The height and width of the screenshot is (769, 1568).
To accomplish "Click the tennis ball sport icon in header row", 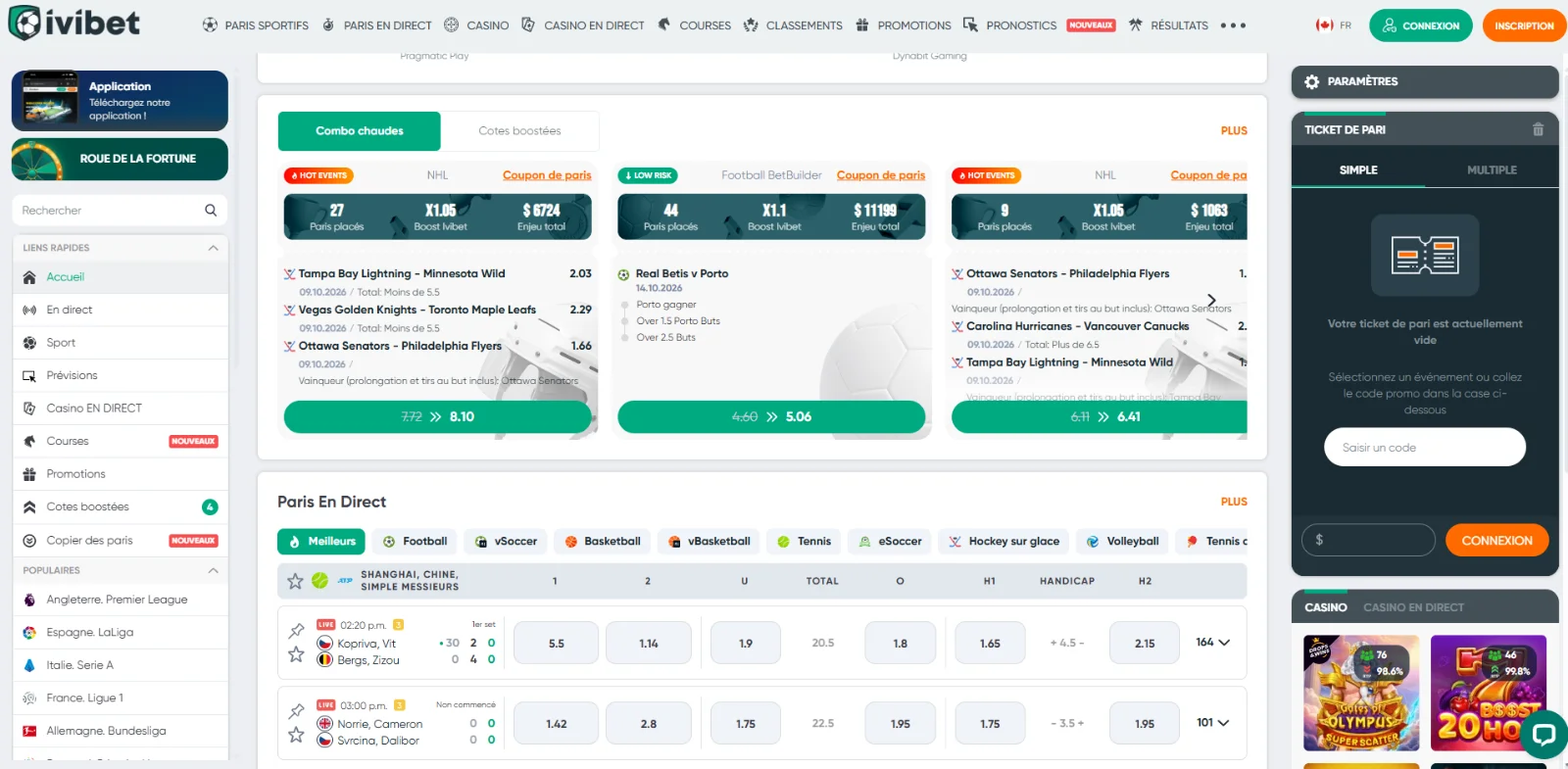I will 319,580.
